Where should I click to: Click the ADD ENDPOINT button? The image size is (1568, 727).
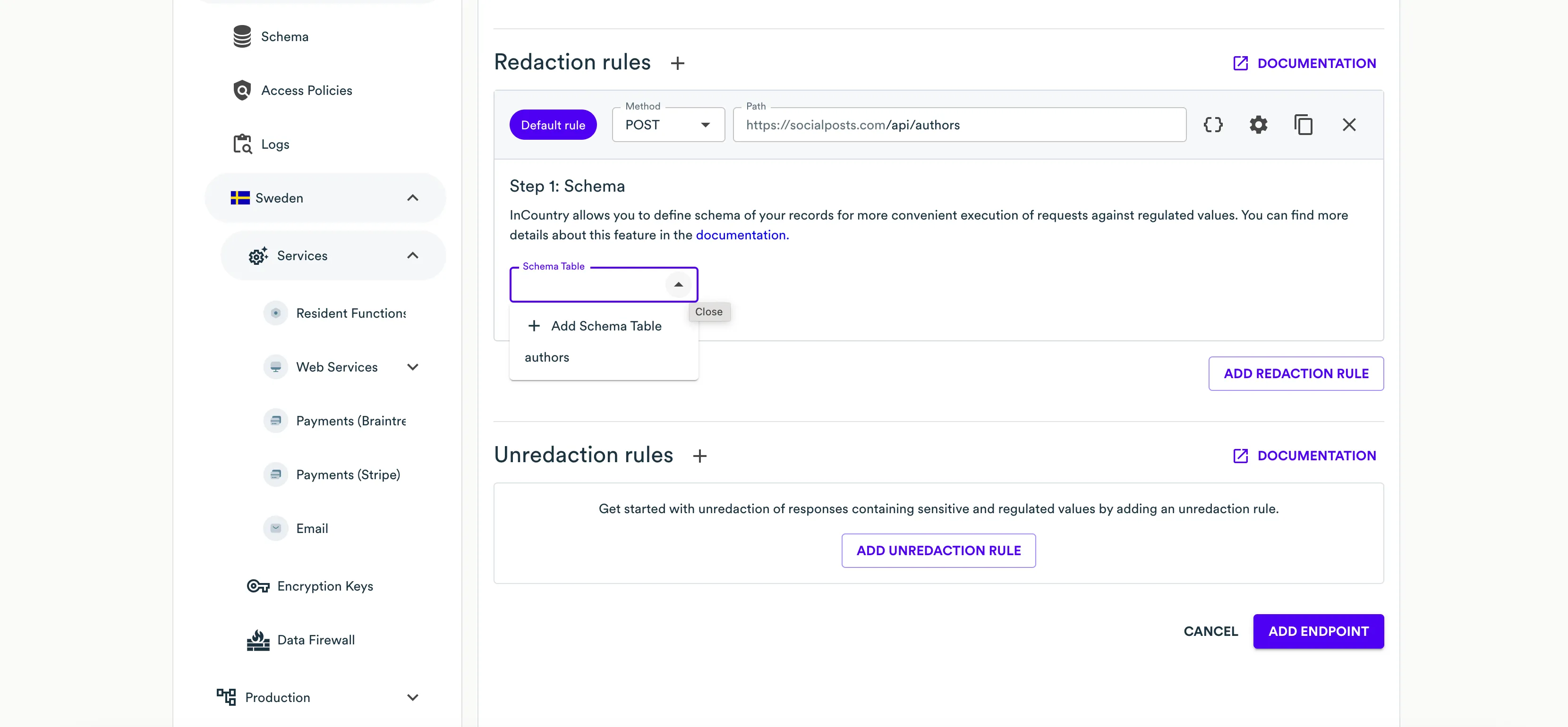pyautogui.click(x=1318, y=631)
